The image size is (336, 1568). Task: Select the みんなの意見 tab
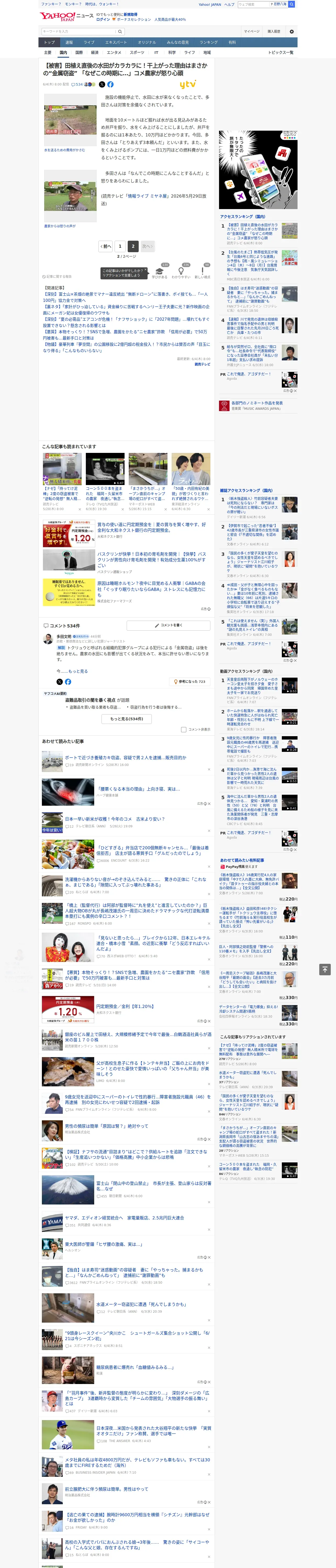[x=178, y=43]
